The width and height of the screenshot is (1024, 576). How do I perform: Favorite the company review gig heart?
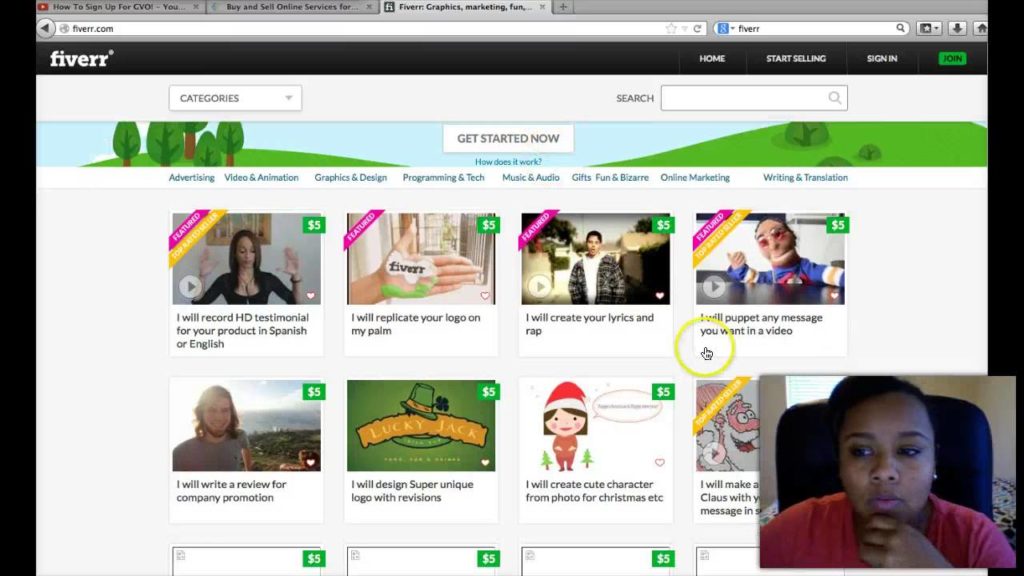point(311,462)
